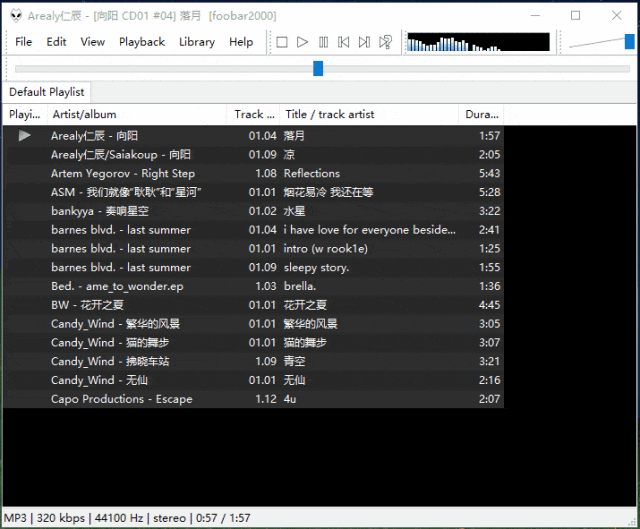Click the spectrum visualization display
Image resolution: width=640 pixels, height=529 pixels.
coord(478,42)
